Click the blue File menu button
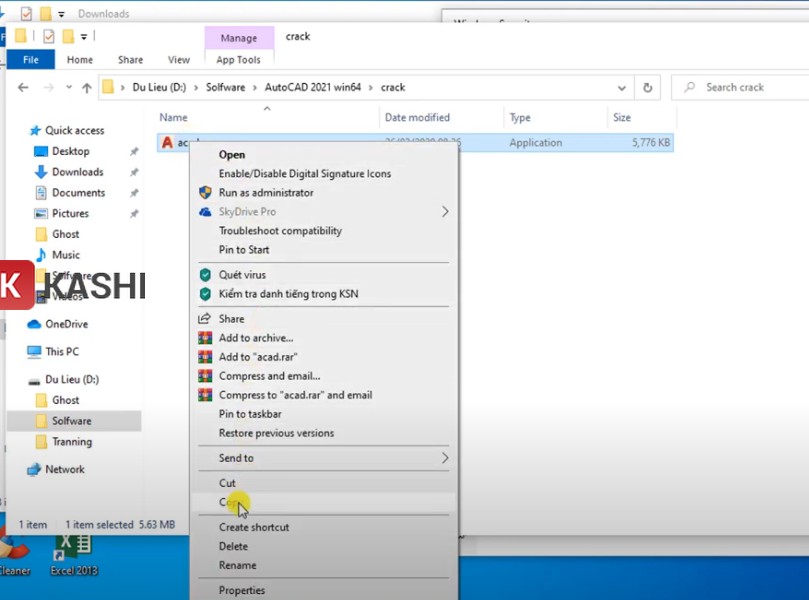809x600 pixels. [30, 60]
